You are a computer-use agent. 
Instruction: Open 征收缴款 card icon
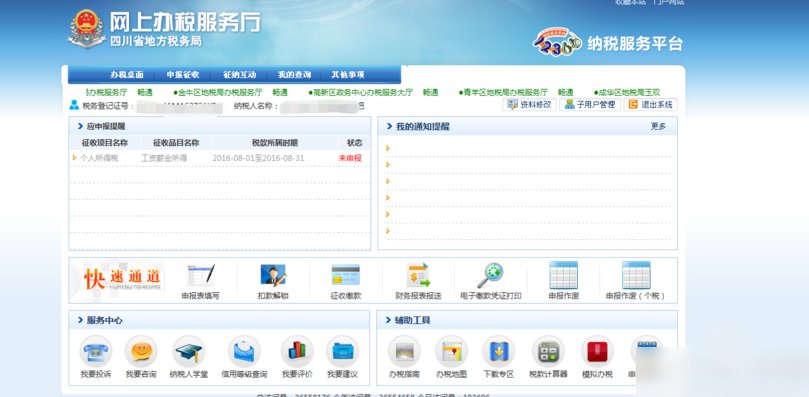[x=346, y=275]
